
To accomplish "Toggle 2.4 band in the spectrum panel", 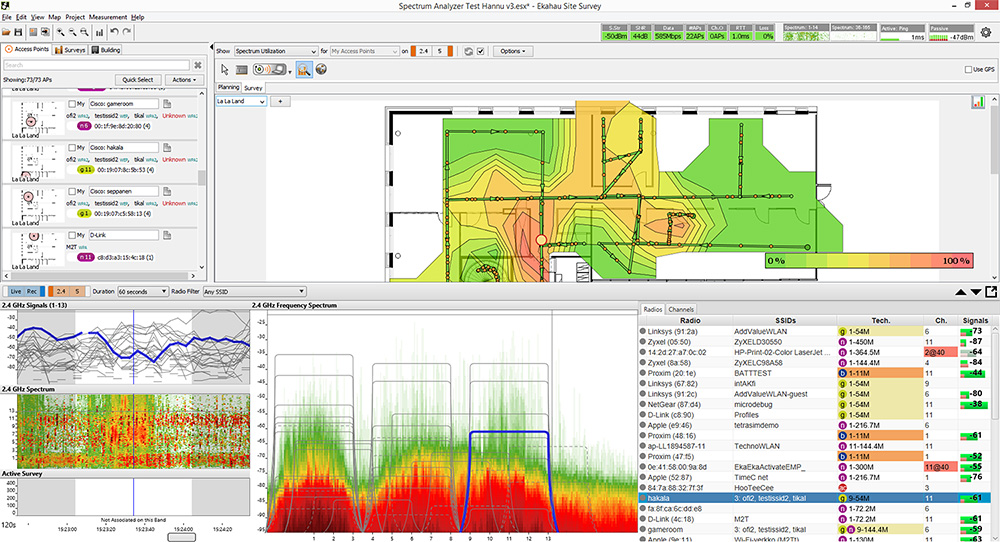I will tap(59, 291).
